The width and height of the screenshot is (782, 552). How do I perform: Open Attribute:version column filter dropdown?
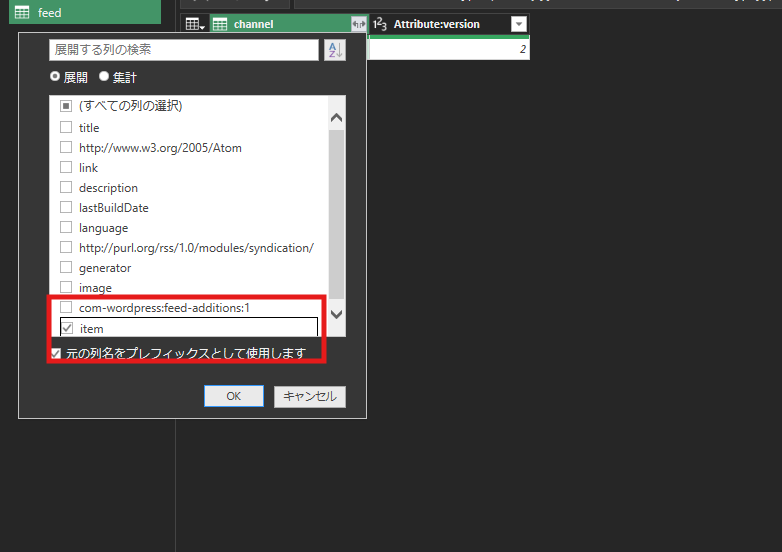[518, 24]
